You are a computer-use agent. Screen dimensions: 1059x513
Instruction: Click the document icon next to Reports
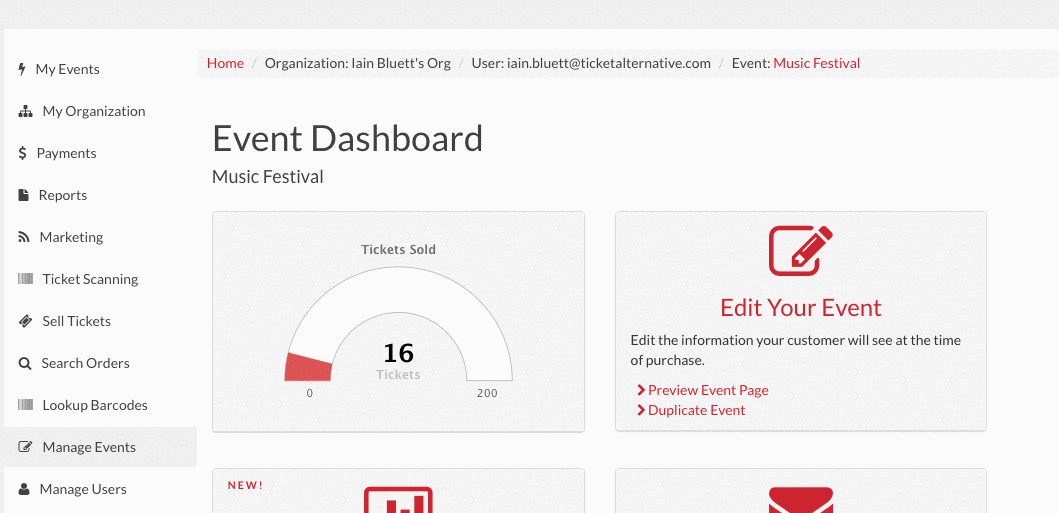coord(24,195)
